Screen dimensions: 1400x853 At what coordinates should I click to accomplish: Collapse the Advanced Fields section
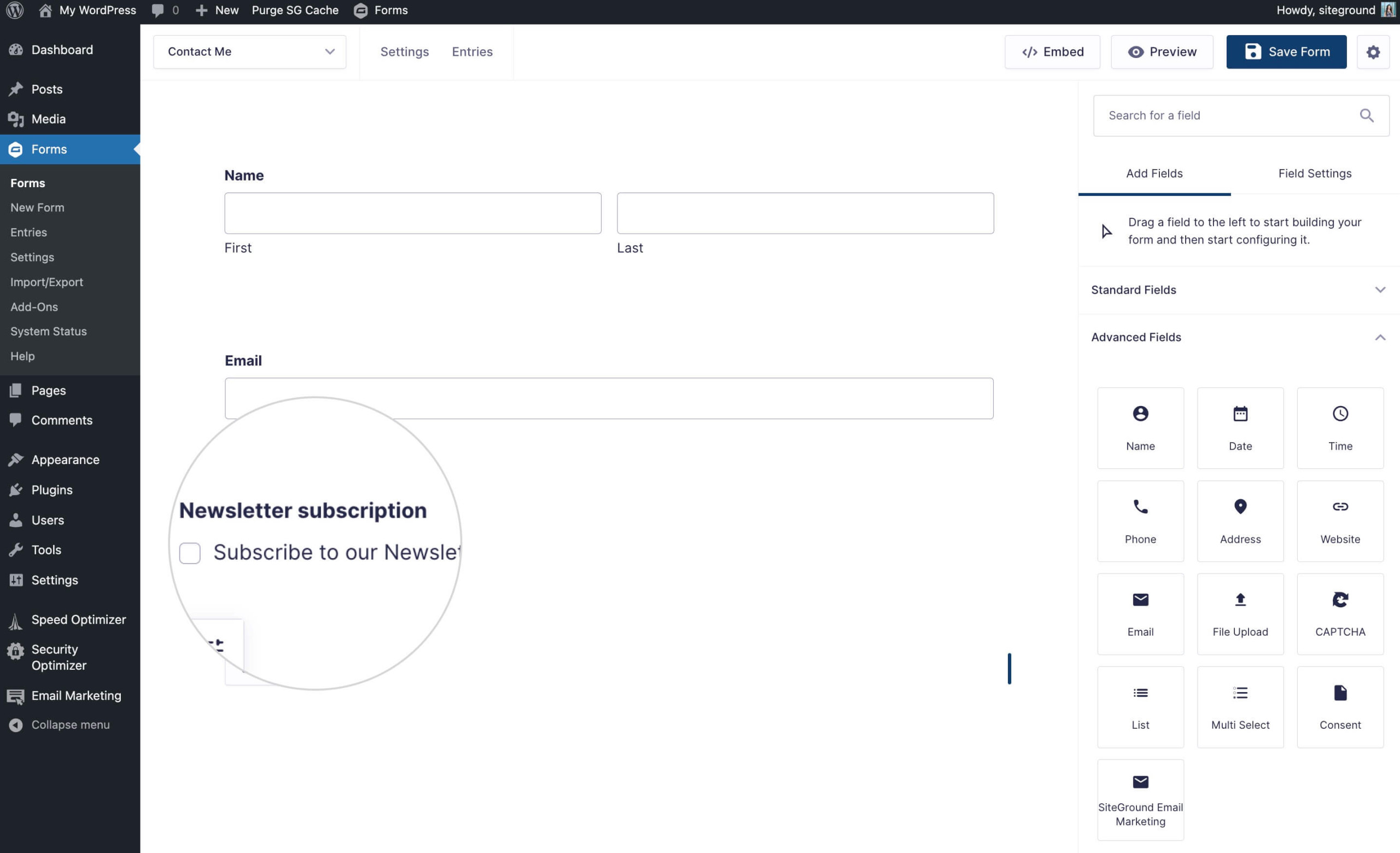tap(1239, 337)
